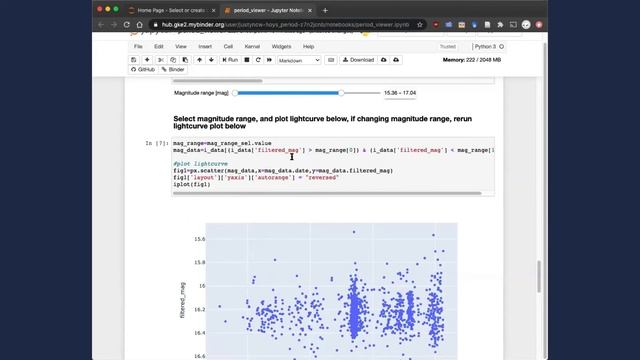This screenshot has height=360, width=640.
Task: Click the horizontal scrollbar under the code cell
Action: (x=327, y=193)
